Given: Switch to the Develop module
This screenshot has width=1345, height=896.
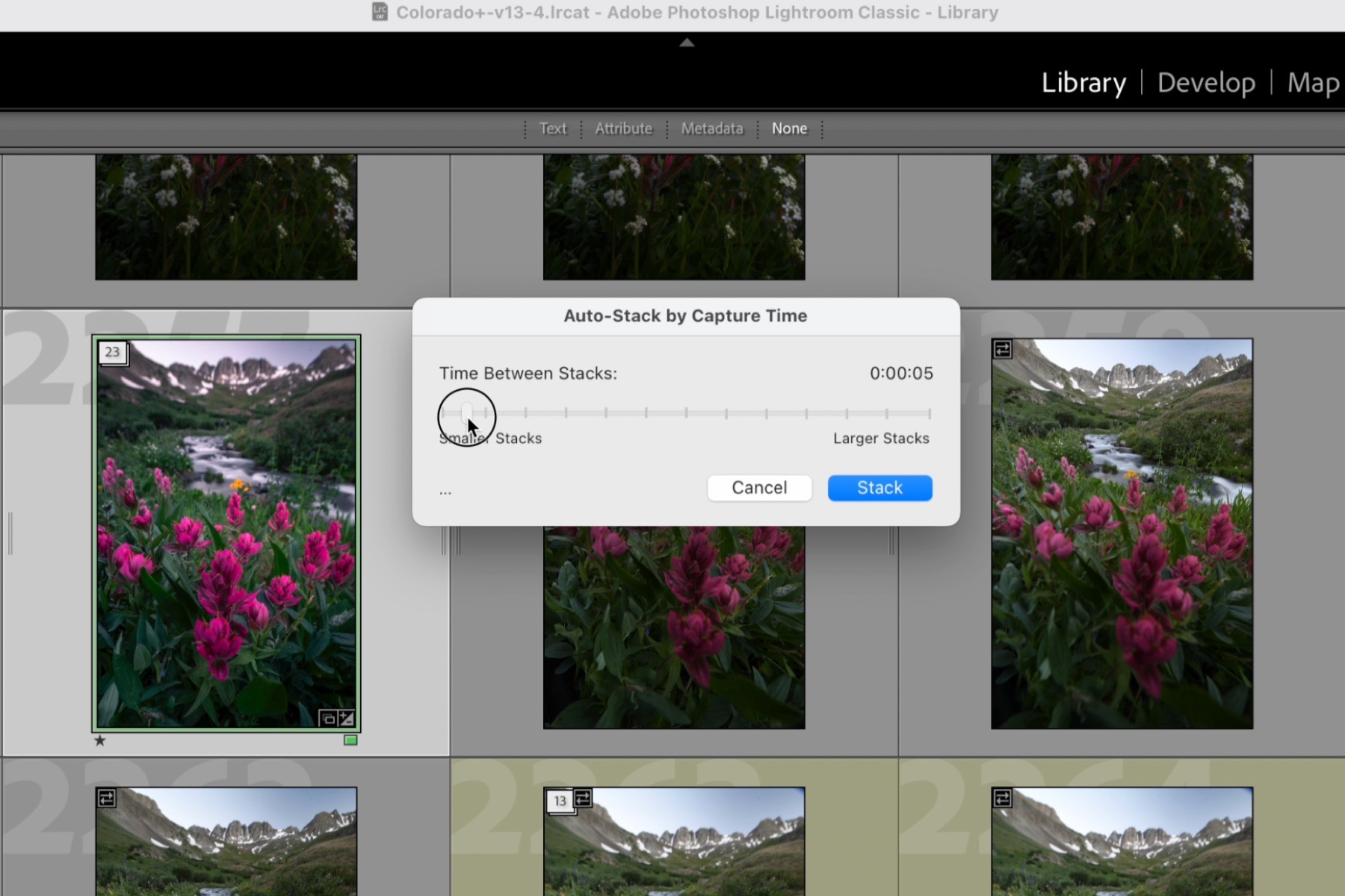Looking at the screenshot, I should point(1206,82).
